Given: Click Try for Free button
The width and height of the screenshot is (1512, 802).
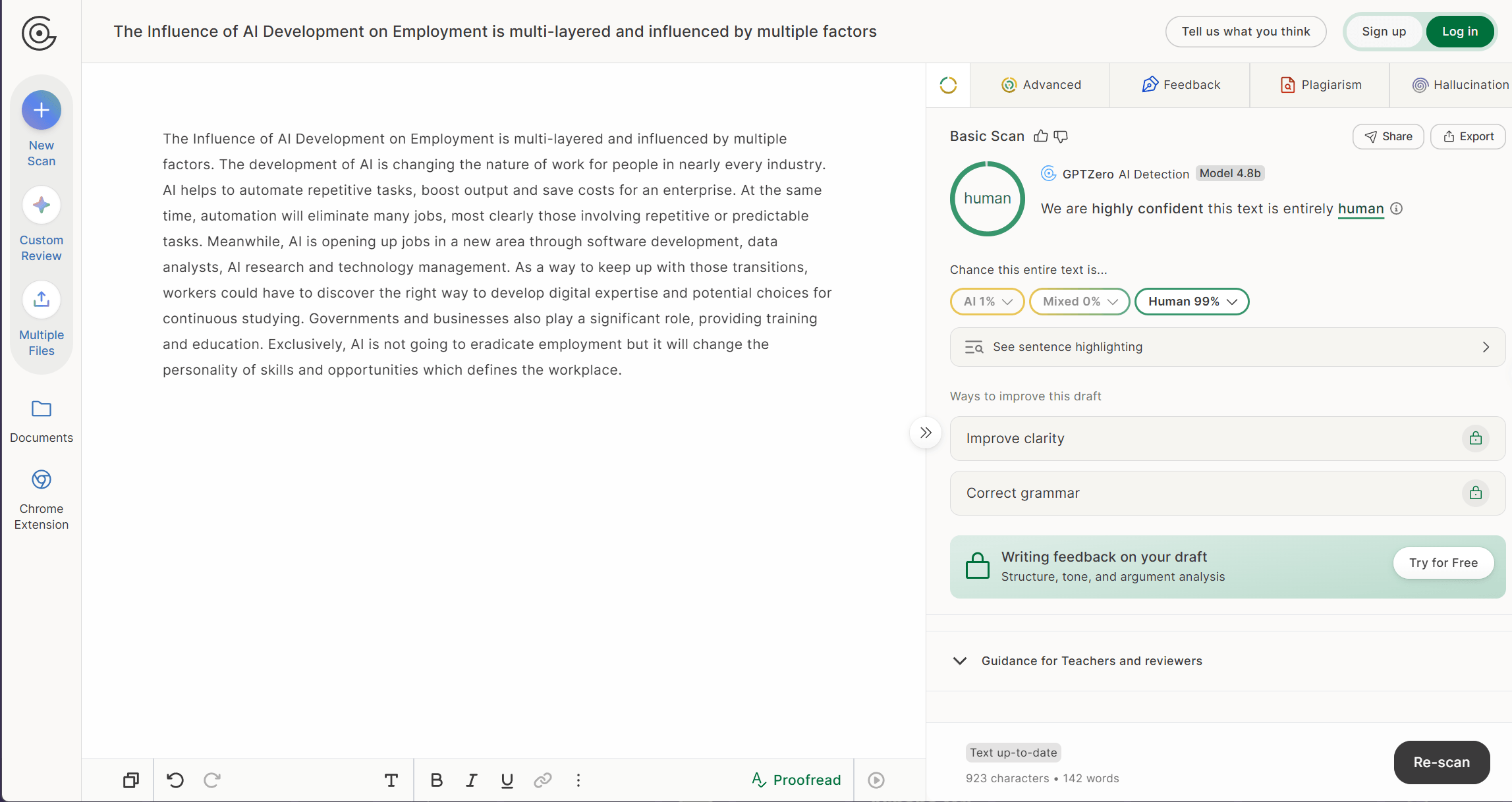Looking at the screenshot, I should coord(1443,563).
